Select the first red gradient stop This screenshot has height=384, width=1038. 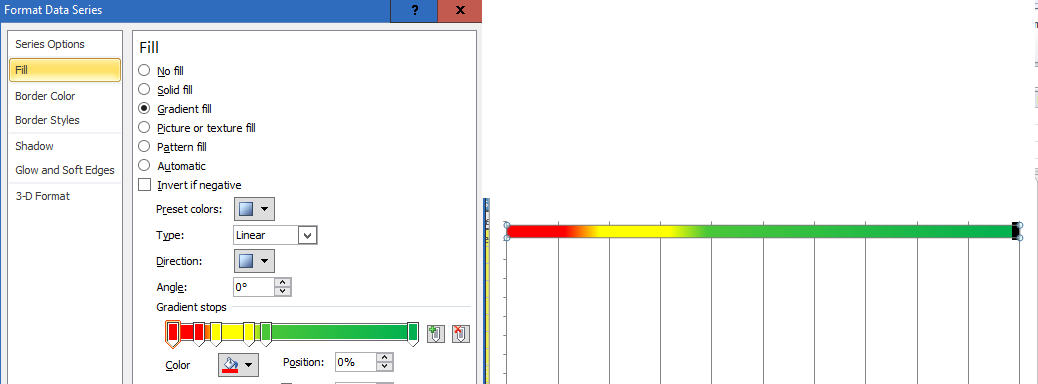(x=173, y=334)
